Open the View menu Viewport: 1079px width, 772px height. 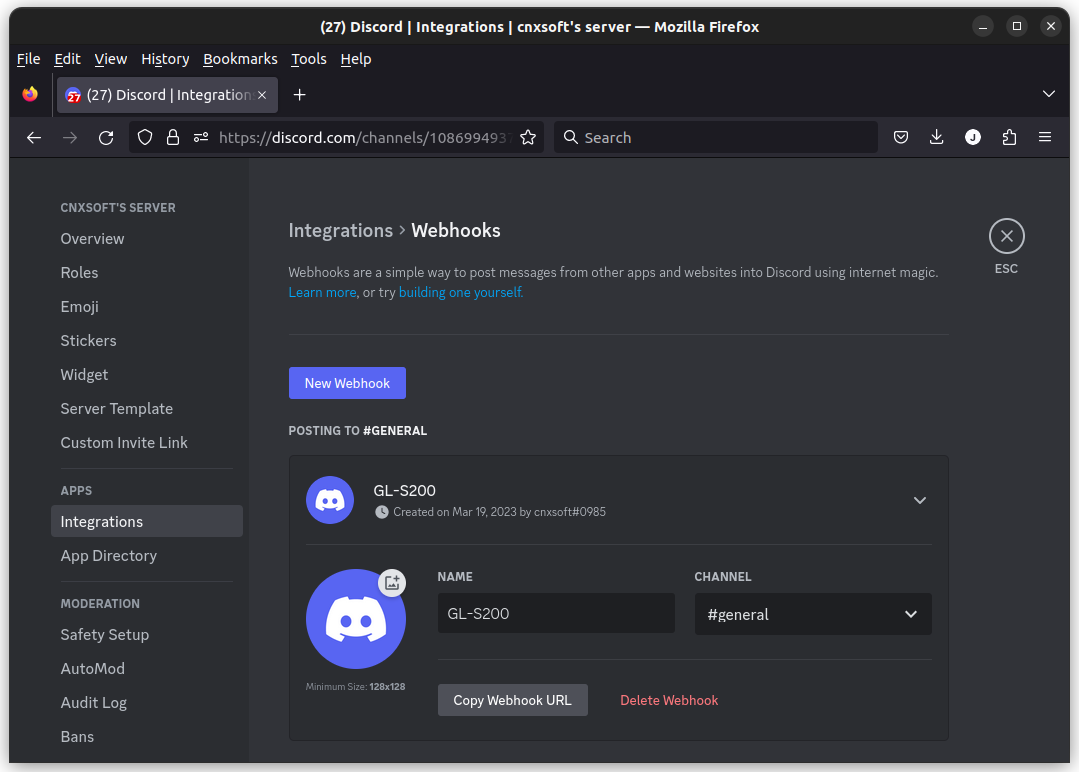tap(111, 59)
